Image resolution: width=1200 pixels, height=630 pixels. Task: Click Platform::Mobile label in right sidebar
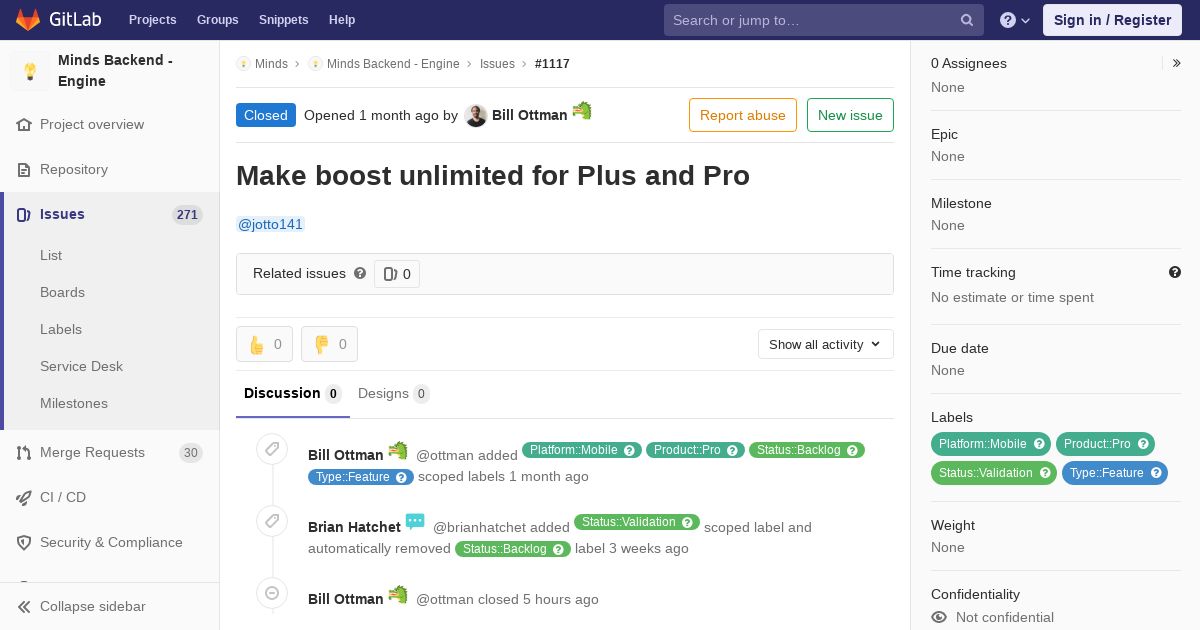point(983,444)
